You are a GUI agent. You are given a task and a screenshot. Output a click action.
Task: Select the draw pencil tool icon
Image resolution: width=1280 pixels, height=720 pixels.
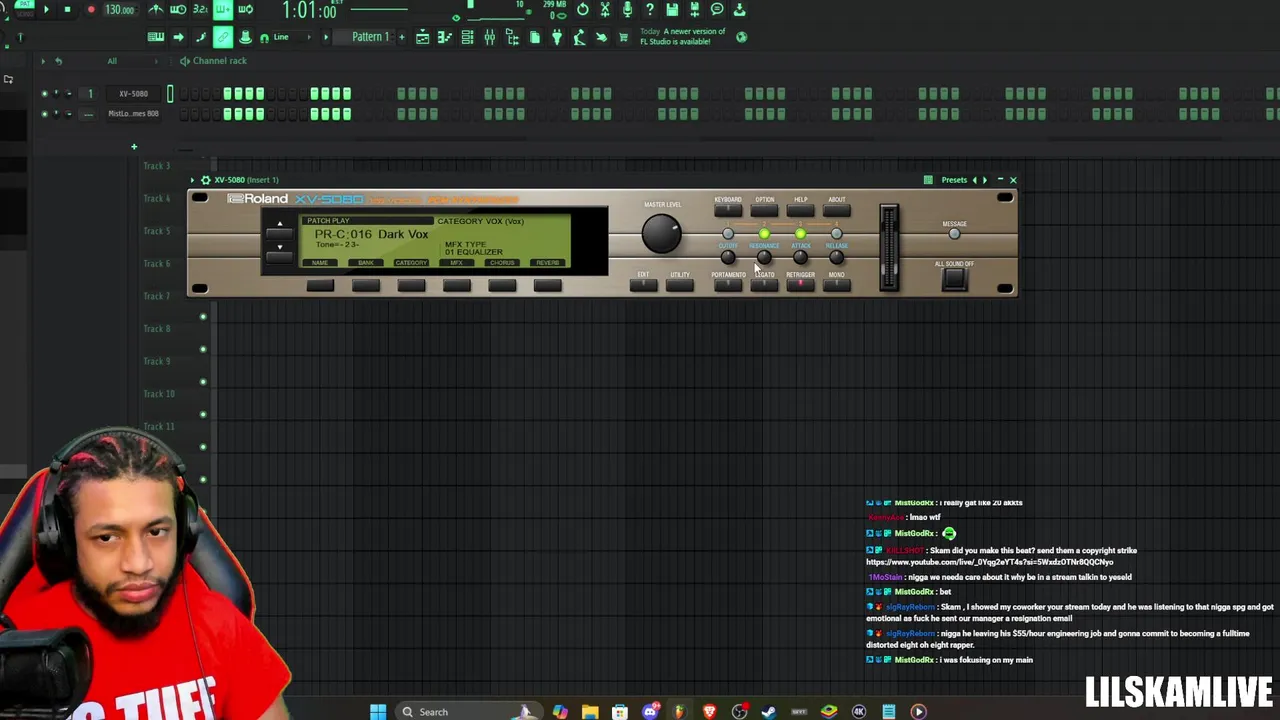(200, 37)
